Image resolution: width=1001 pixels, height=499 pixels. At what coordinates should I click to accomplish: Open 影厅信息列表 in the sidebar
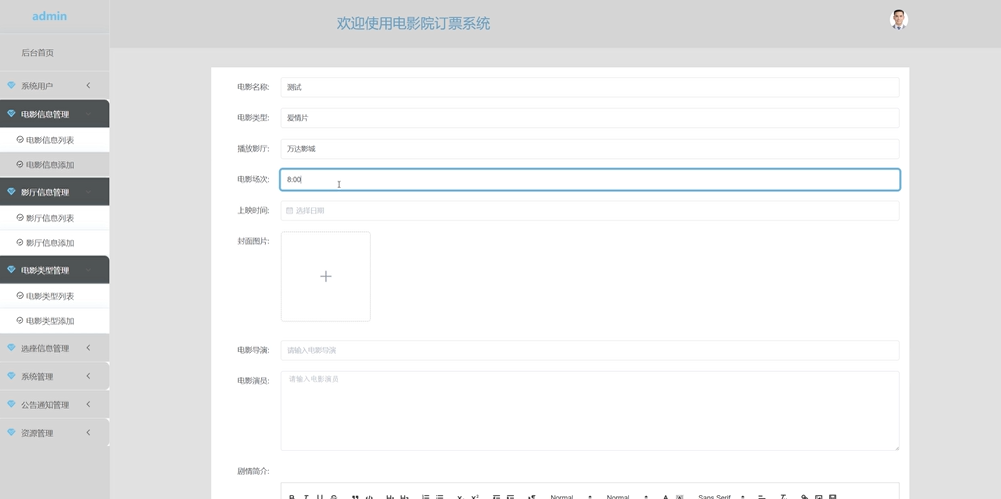(54, 218)
